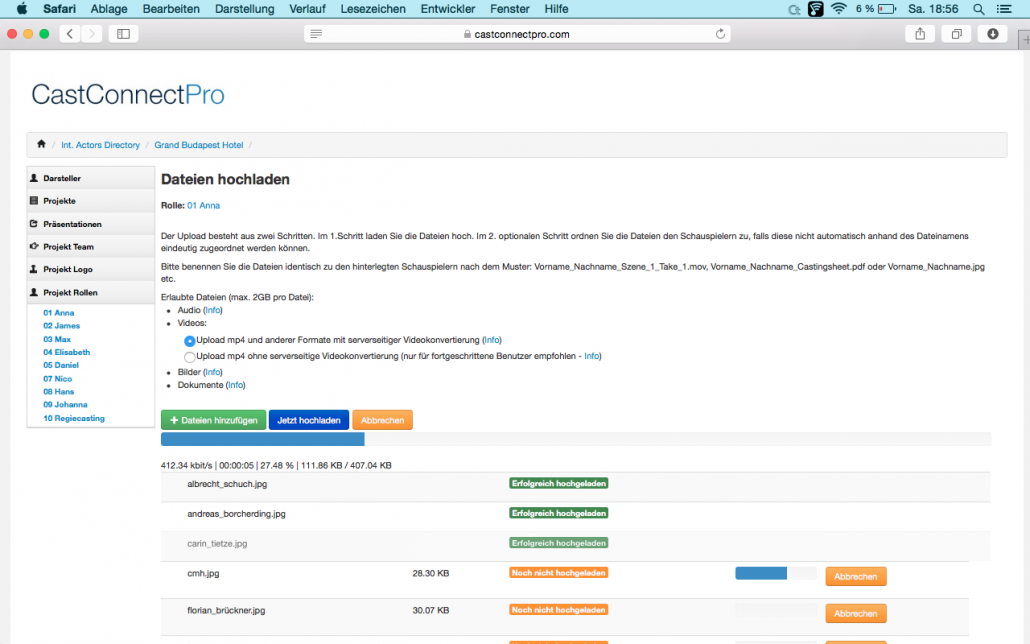Select role 04 Elisabeth in sidebar
This screenshot has height=644, width=1030.
(x=66, y=352)
